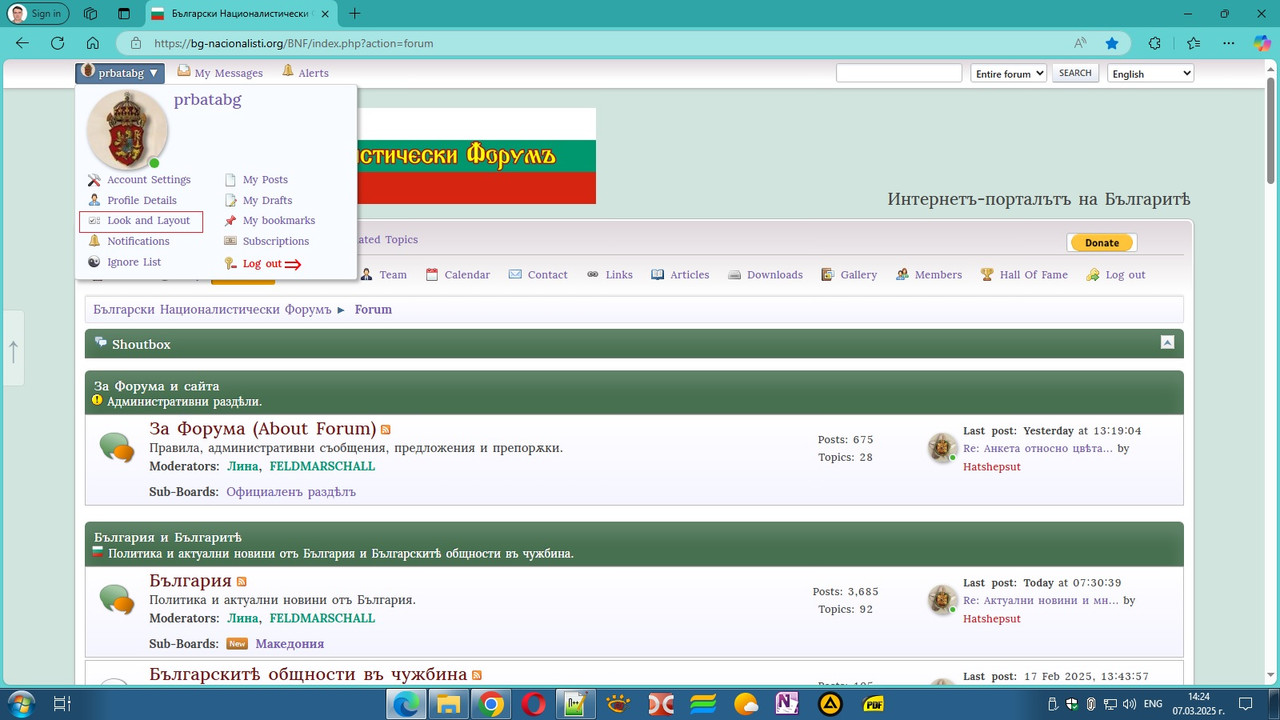This screenshot has height=720, width=1280.
Task: Open Alerts link in top bar
Action: click(305, 72)
